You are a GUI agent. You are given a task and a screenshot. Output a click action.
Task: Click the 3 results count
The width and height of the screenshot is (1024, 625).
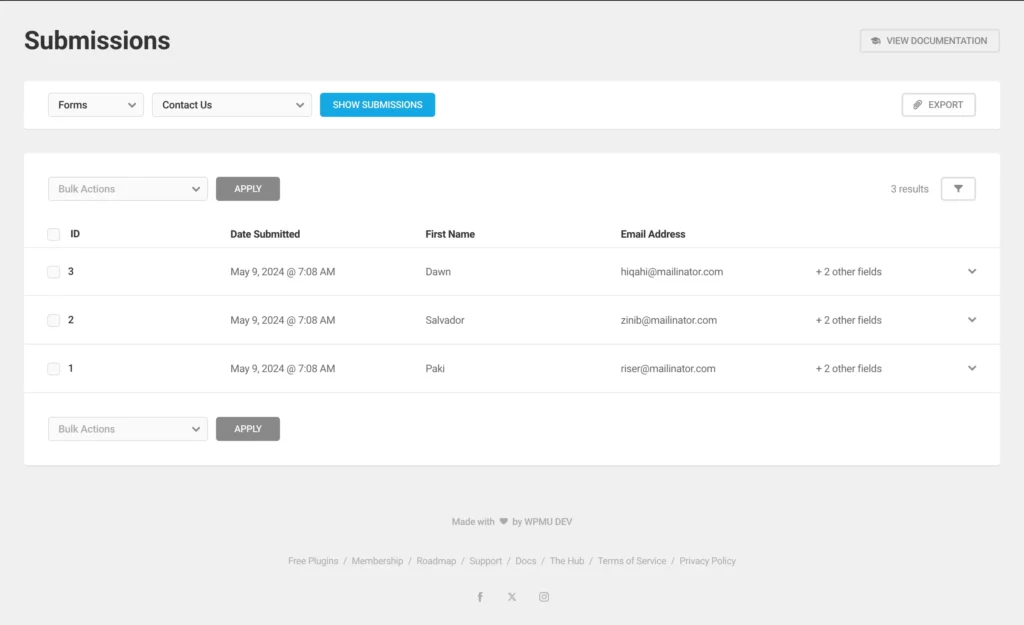910,189
